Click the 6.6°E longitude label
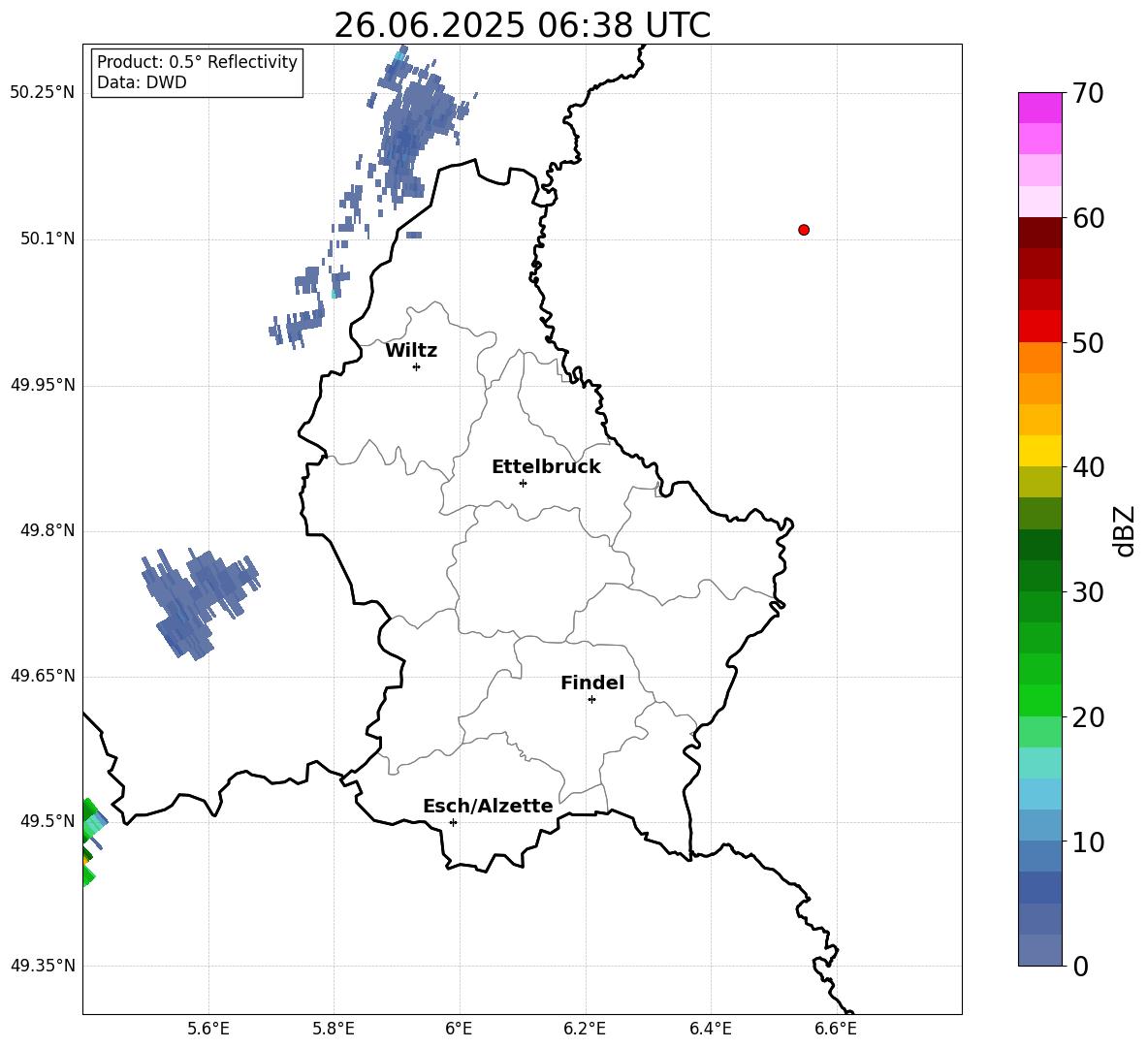The image size is (1148, 1048). [x=836, y=1029]
